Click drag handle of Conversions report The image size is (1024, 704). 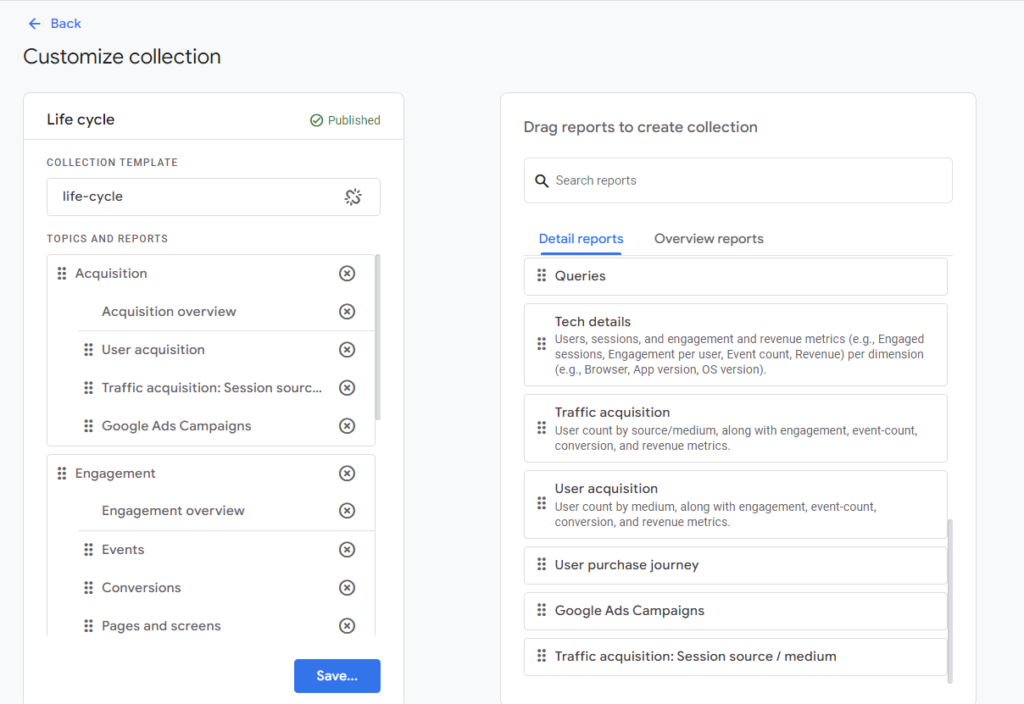[x=88, y=588]
